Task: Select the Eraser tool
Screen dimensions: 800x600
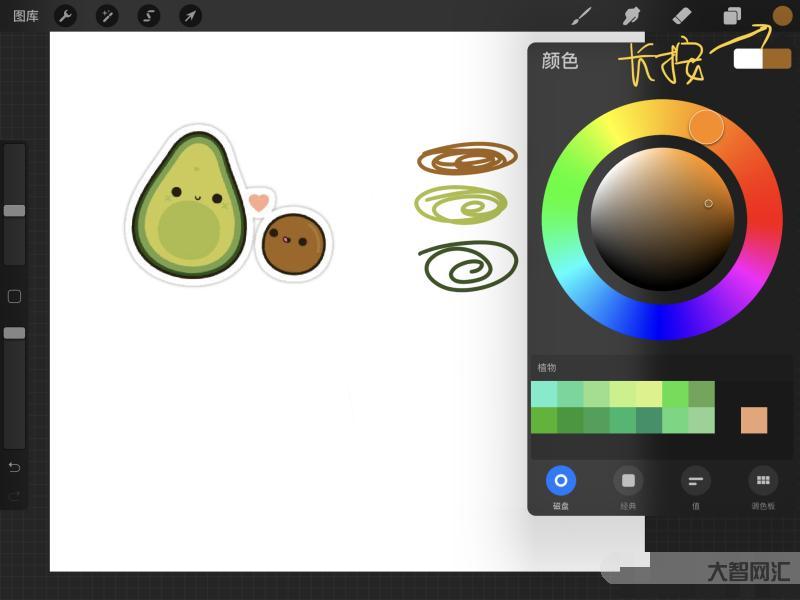Action: (682, 16)
